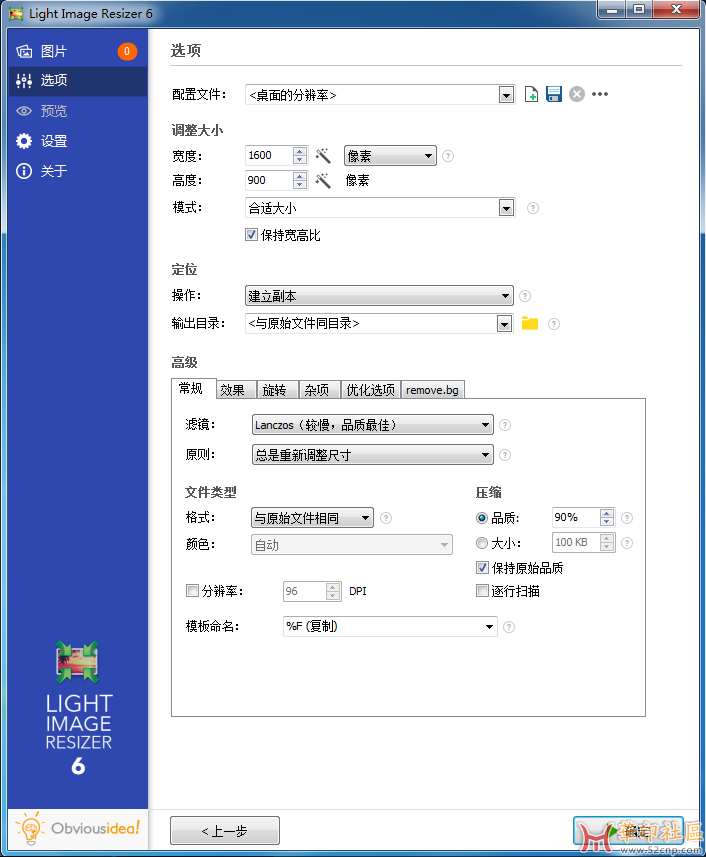
Task: Expand the 配置文件 profile dropdown
Action: (x=506, y=96)
